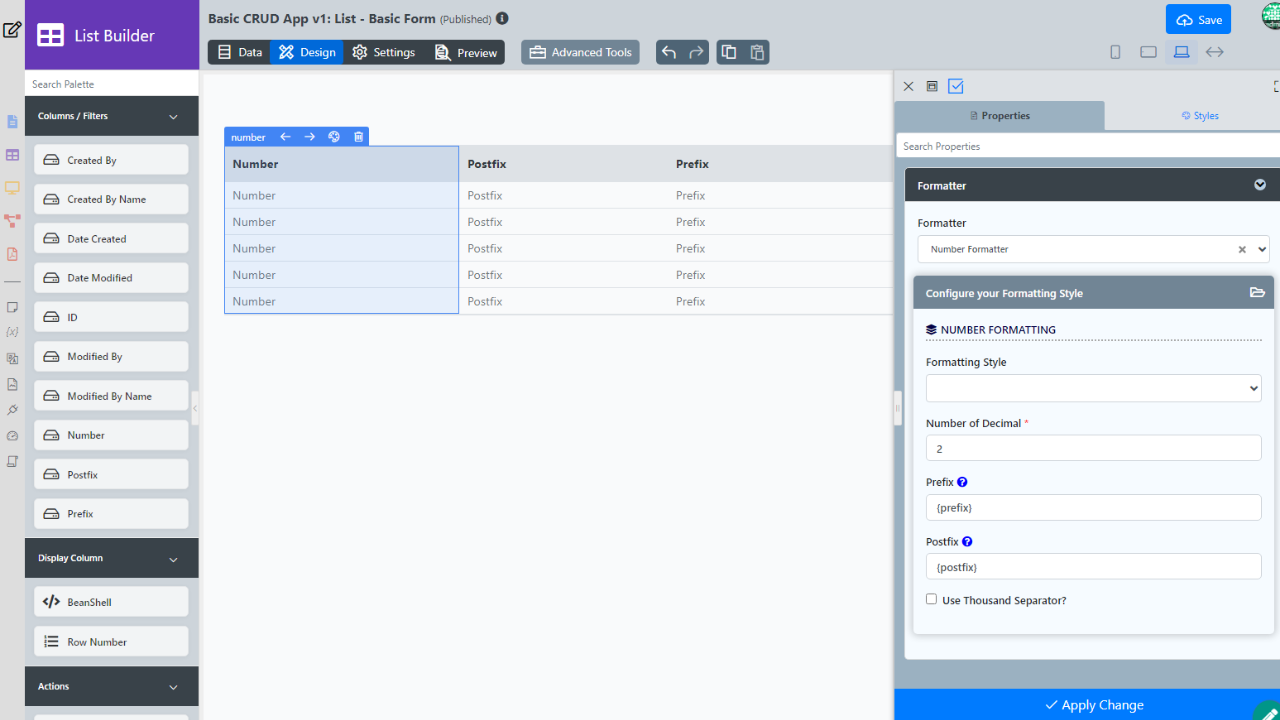Enable Use Thousand Separator checkbox

(x=932, y=599)
